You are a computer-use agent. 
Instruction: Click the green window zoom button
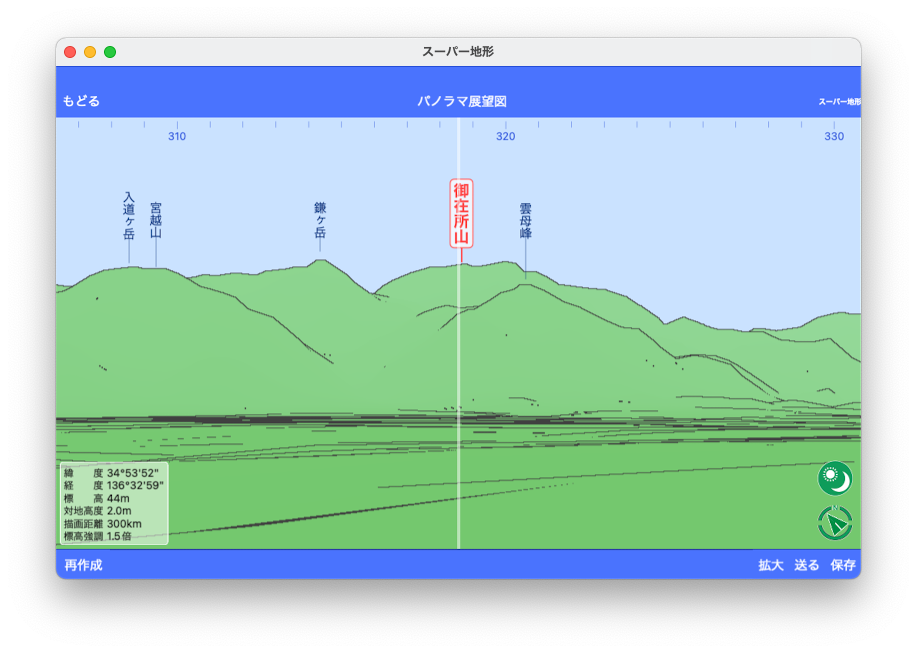tap(110, 52)
